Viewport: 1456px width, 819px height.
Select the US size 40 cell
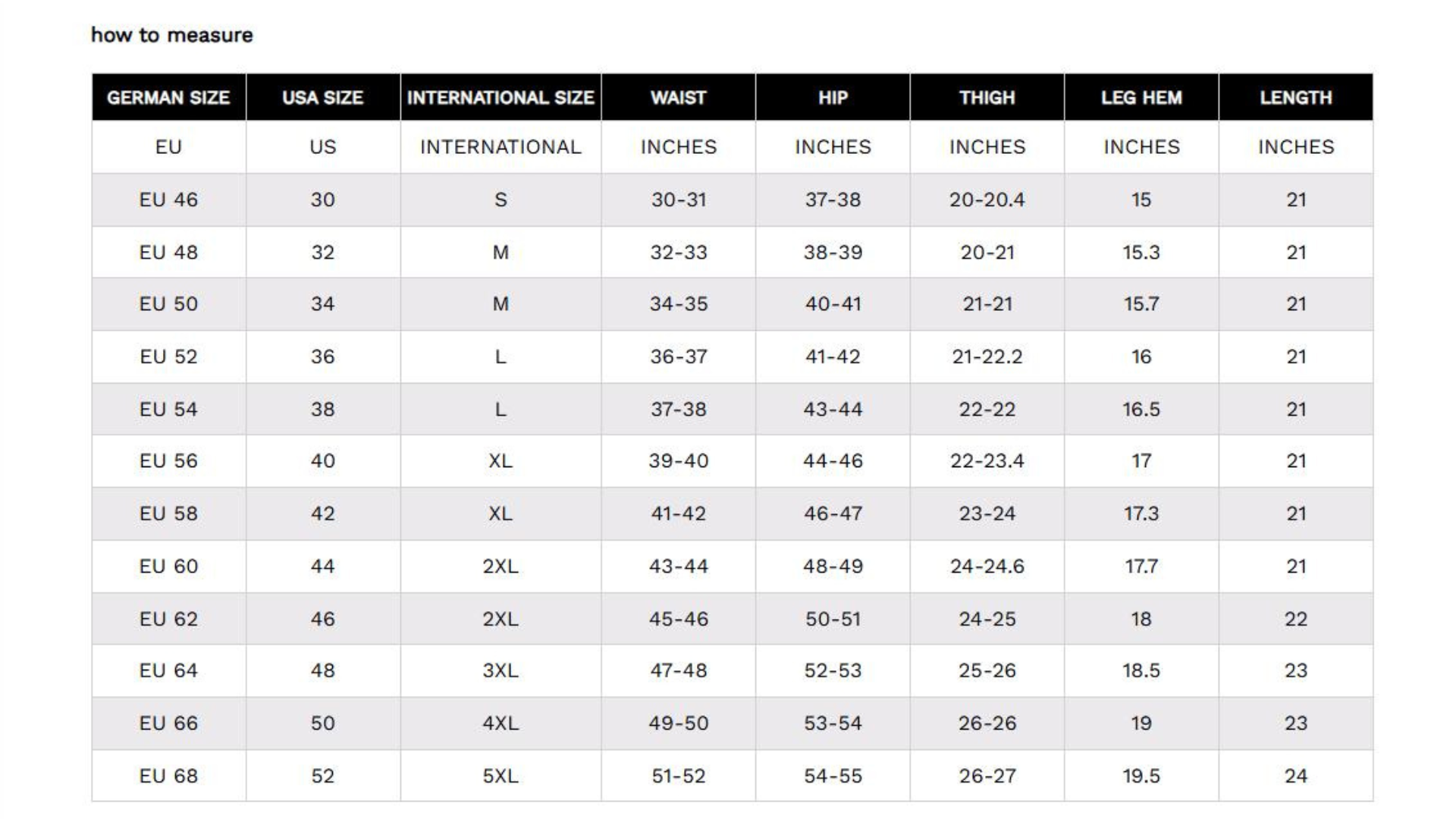coord(323,460)
